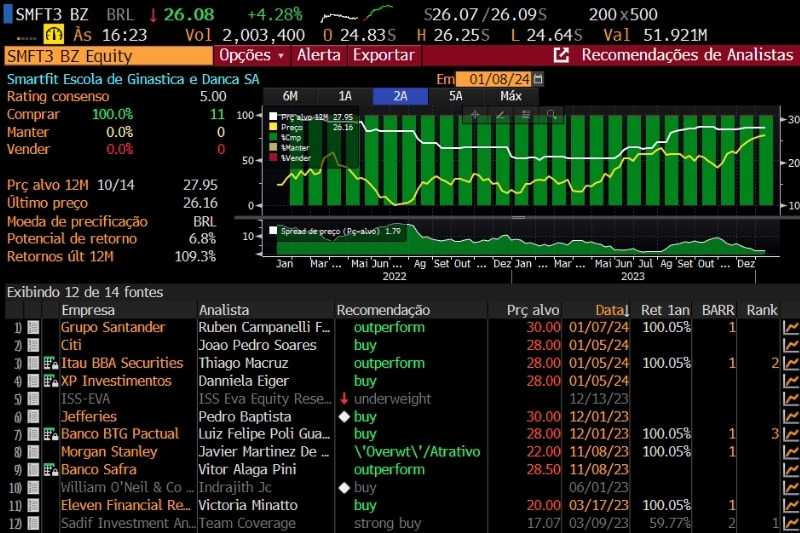The width and height of the screenshot is (800, 533).
Task: Sort the table by Empresa column header
Action: [88, 310]
